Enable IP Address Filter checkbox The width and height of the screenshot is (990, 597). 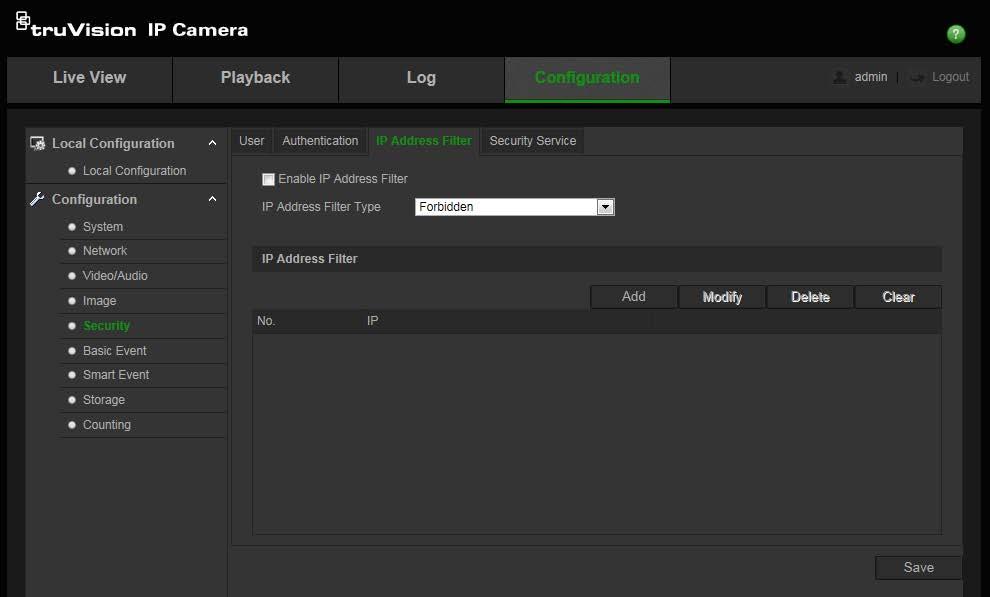pyautogui.click(x=268, y=179)
